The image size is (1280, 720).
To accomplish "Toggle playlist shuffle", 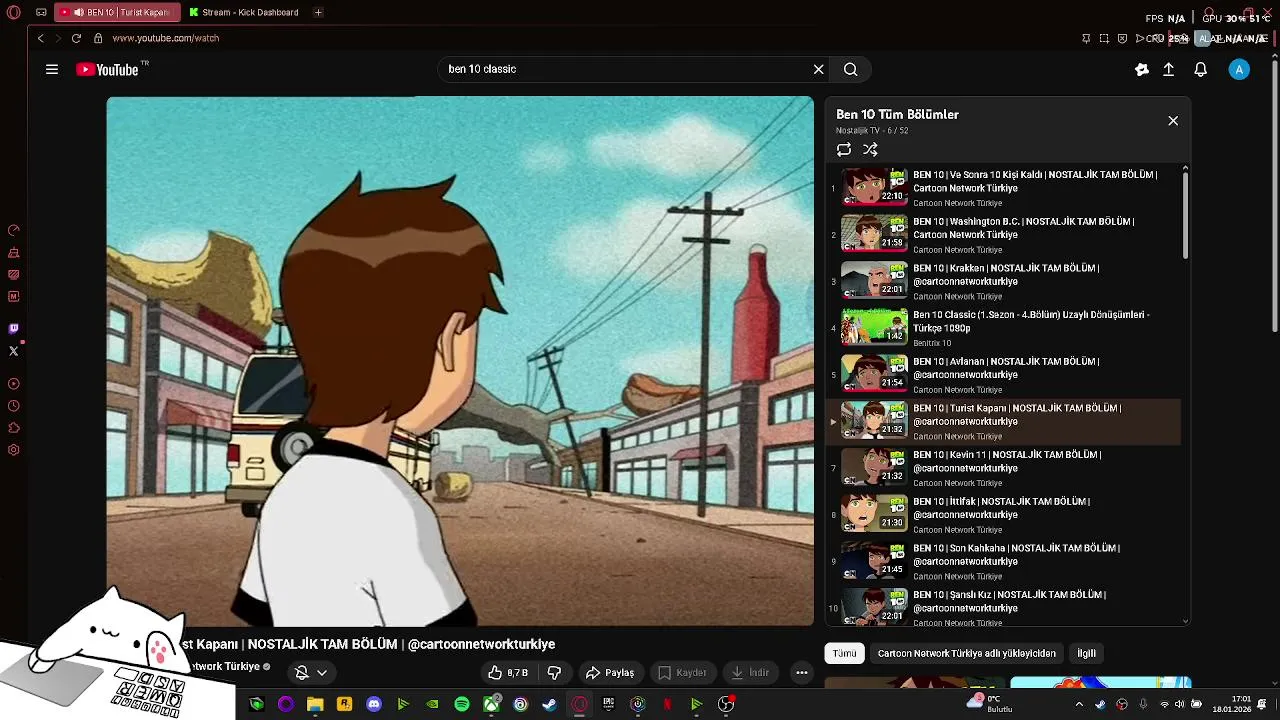I will [x=870, y=150].
